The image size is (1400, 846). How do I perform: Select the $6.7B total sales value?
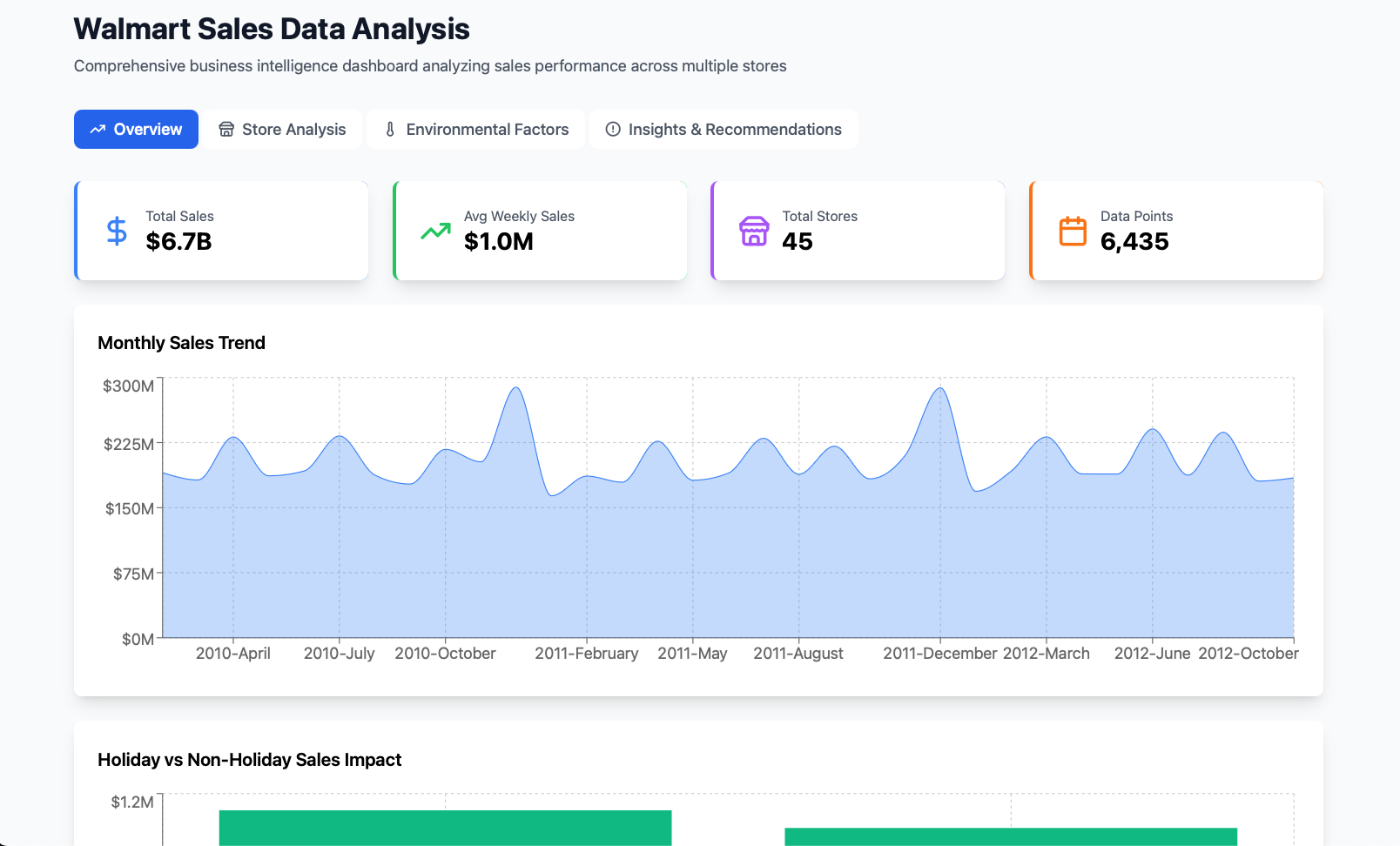(178, 242)
